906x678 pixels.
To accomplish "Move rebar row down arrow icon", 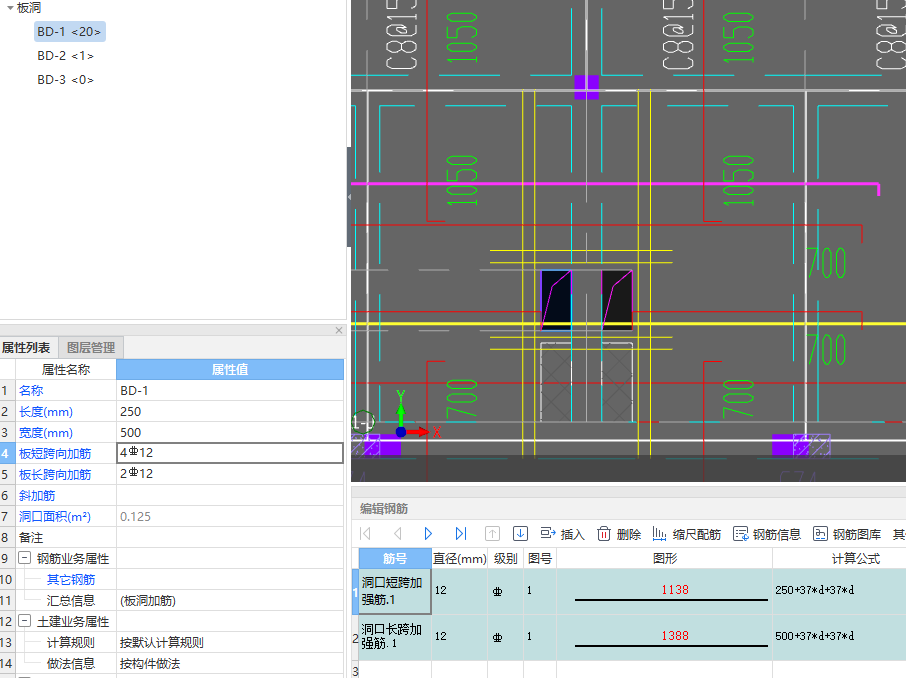I will pos(520,533).
